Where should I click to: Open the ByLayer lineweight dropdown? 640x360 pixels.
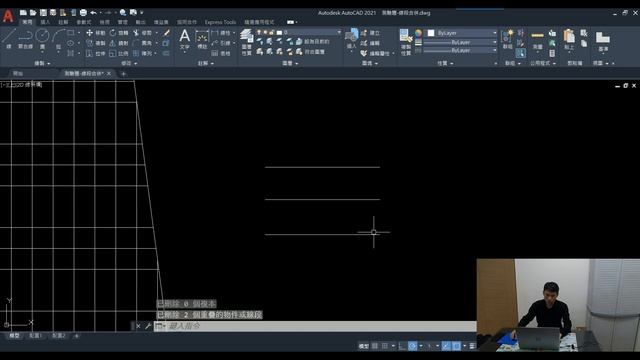point(460,42)
